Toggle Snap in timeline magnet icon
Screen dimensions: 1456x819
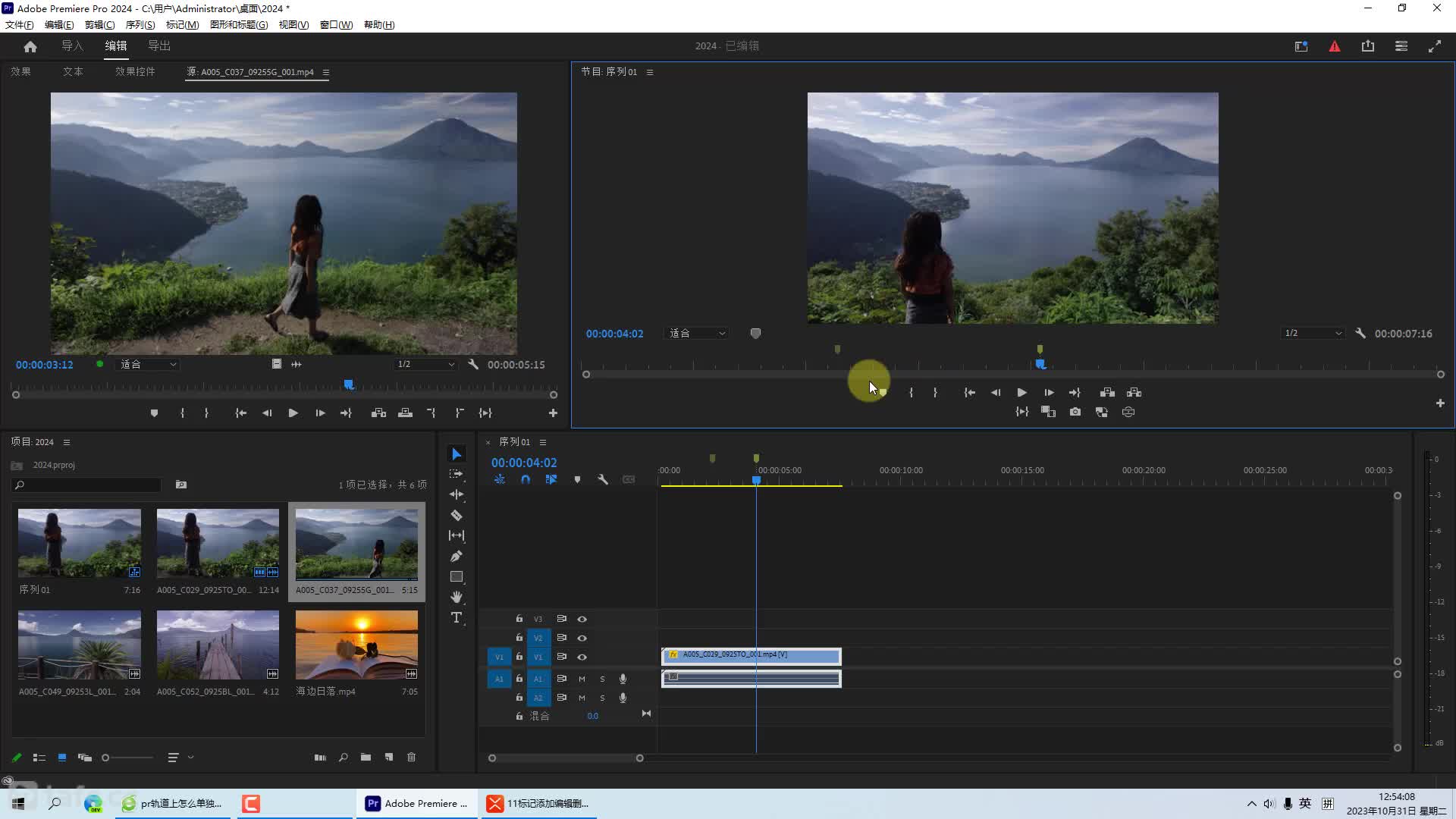pyautogui.click(x=526, y=479)
